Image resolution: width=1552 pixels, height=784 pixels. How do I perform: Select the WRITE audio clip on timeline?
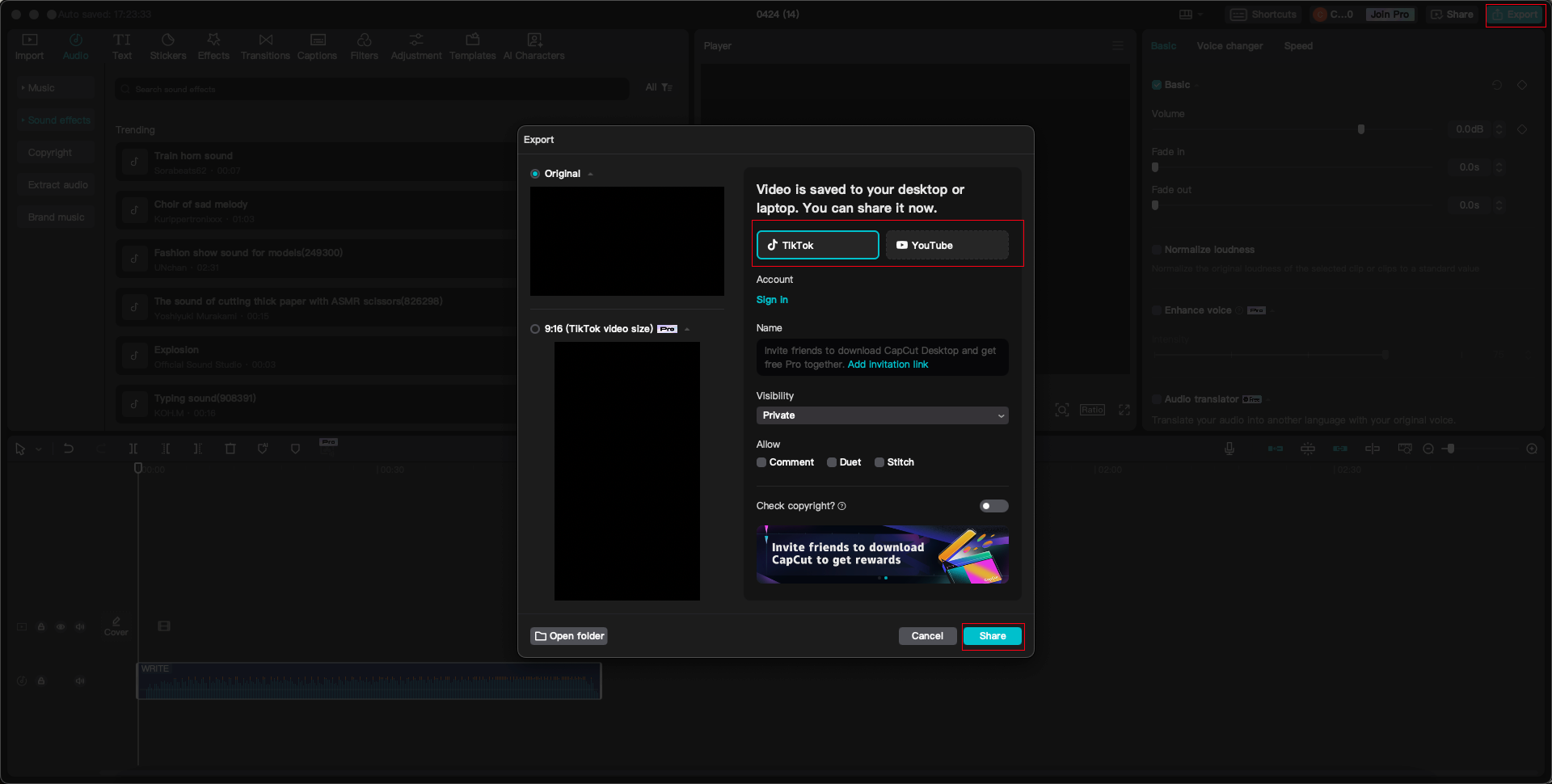coord(369,681)
